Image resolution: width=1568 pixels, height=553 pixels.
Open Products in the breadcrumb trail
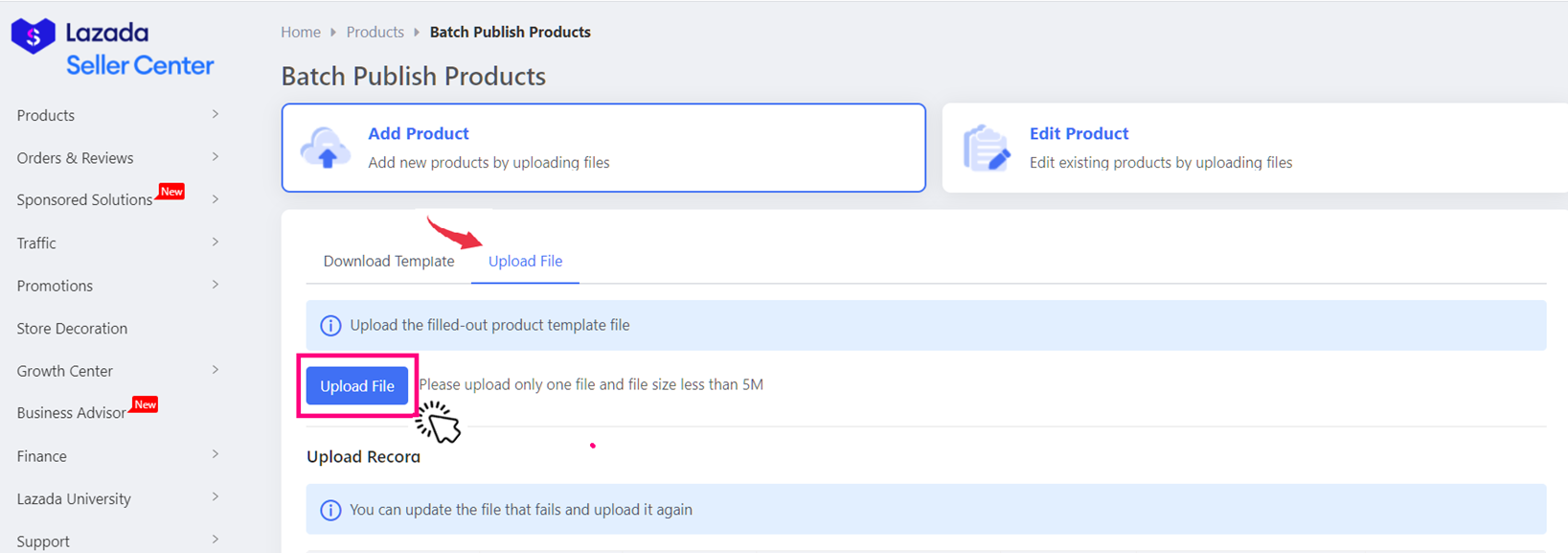[x=375, y=32]
